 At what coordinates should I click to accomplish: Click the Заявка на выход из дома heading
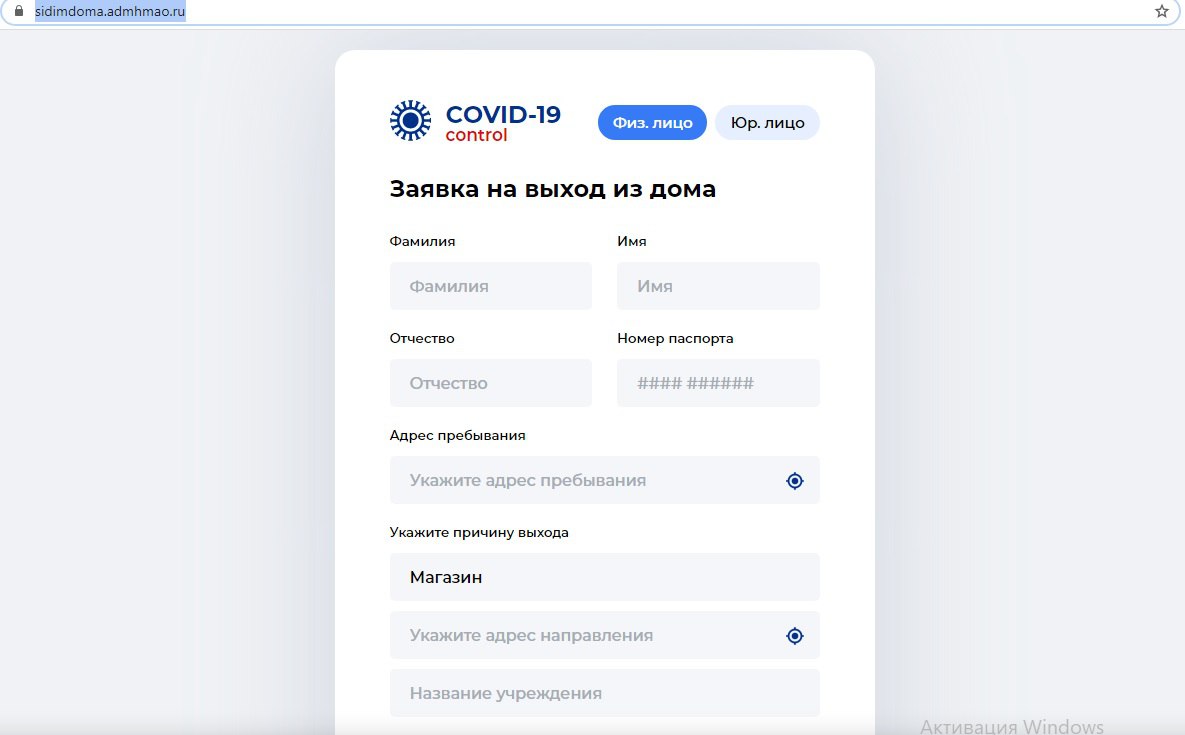tap(552, 189)
